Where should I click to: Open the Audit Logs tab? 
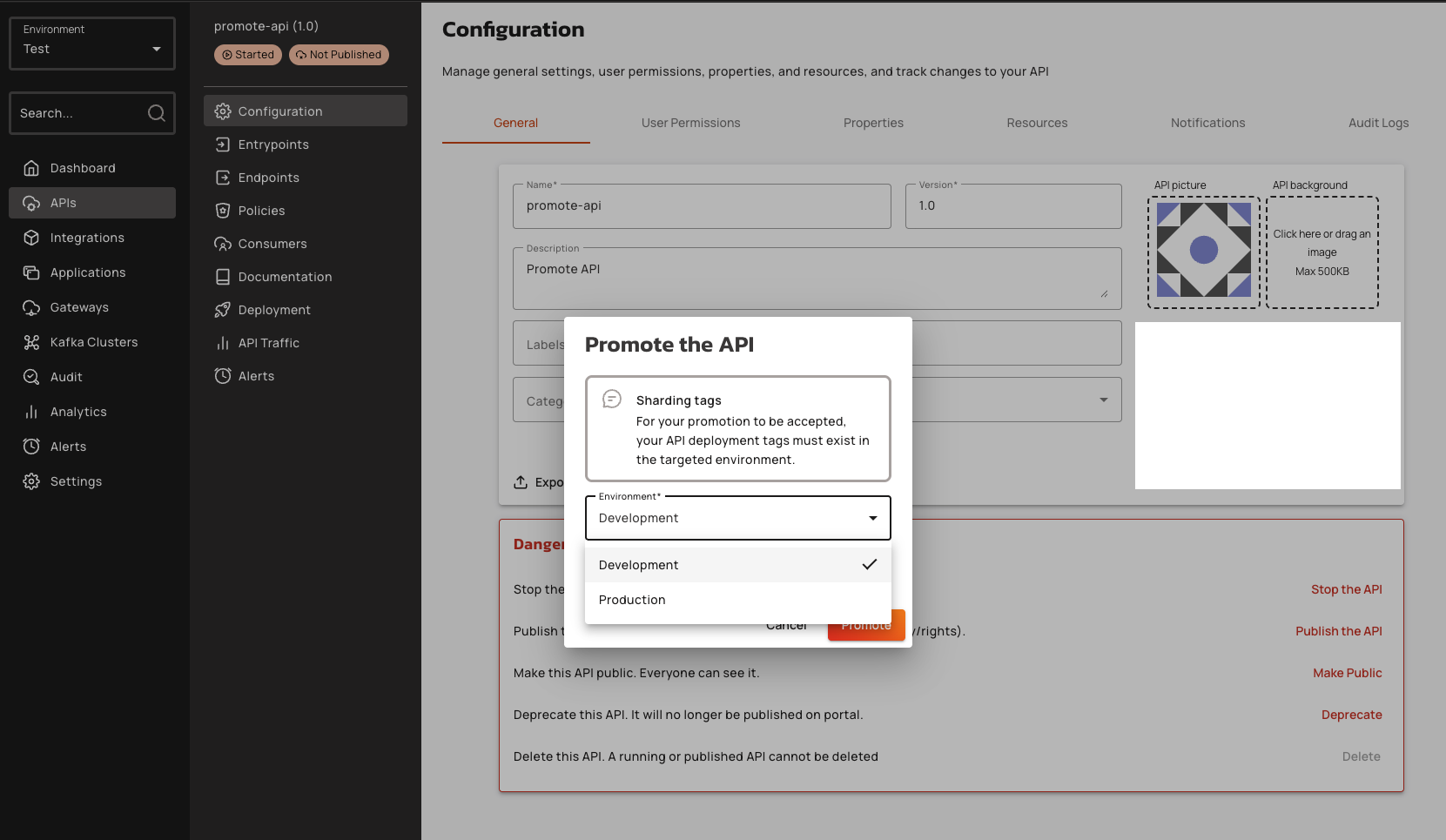click(1378, 123)
